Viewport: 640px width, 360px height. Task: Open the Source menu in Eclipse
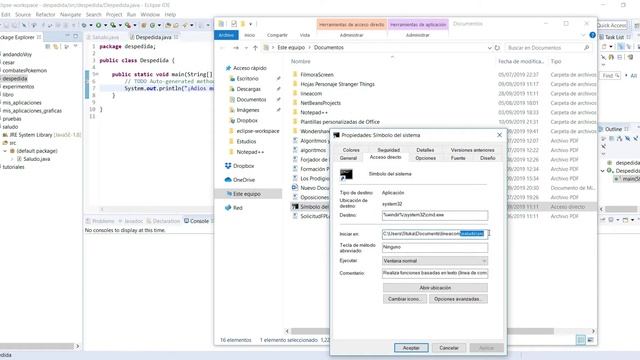[23, 14]
